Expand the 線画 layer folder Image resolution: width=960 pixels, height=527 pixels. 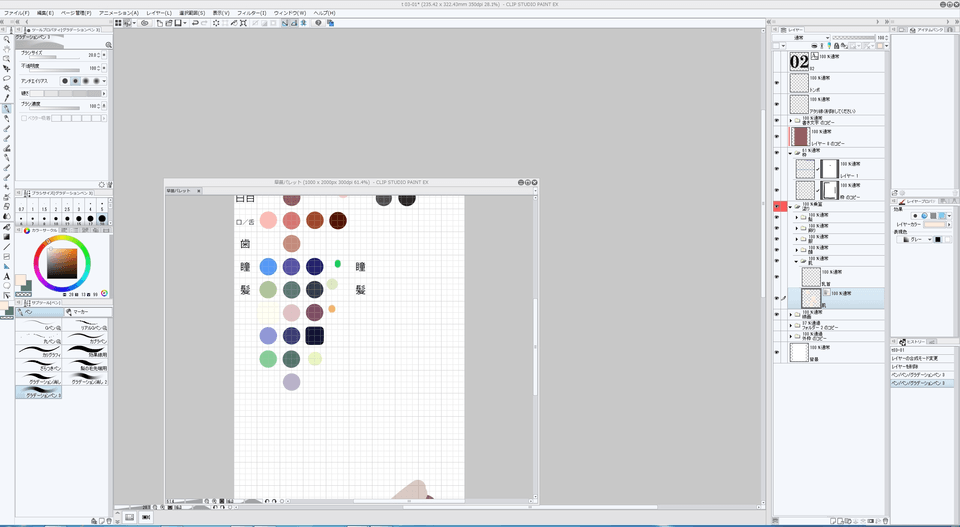(x=791, y=314)
